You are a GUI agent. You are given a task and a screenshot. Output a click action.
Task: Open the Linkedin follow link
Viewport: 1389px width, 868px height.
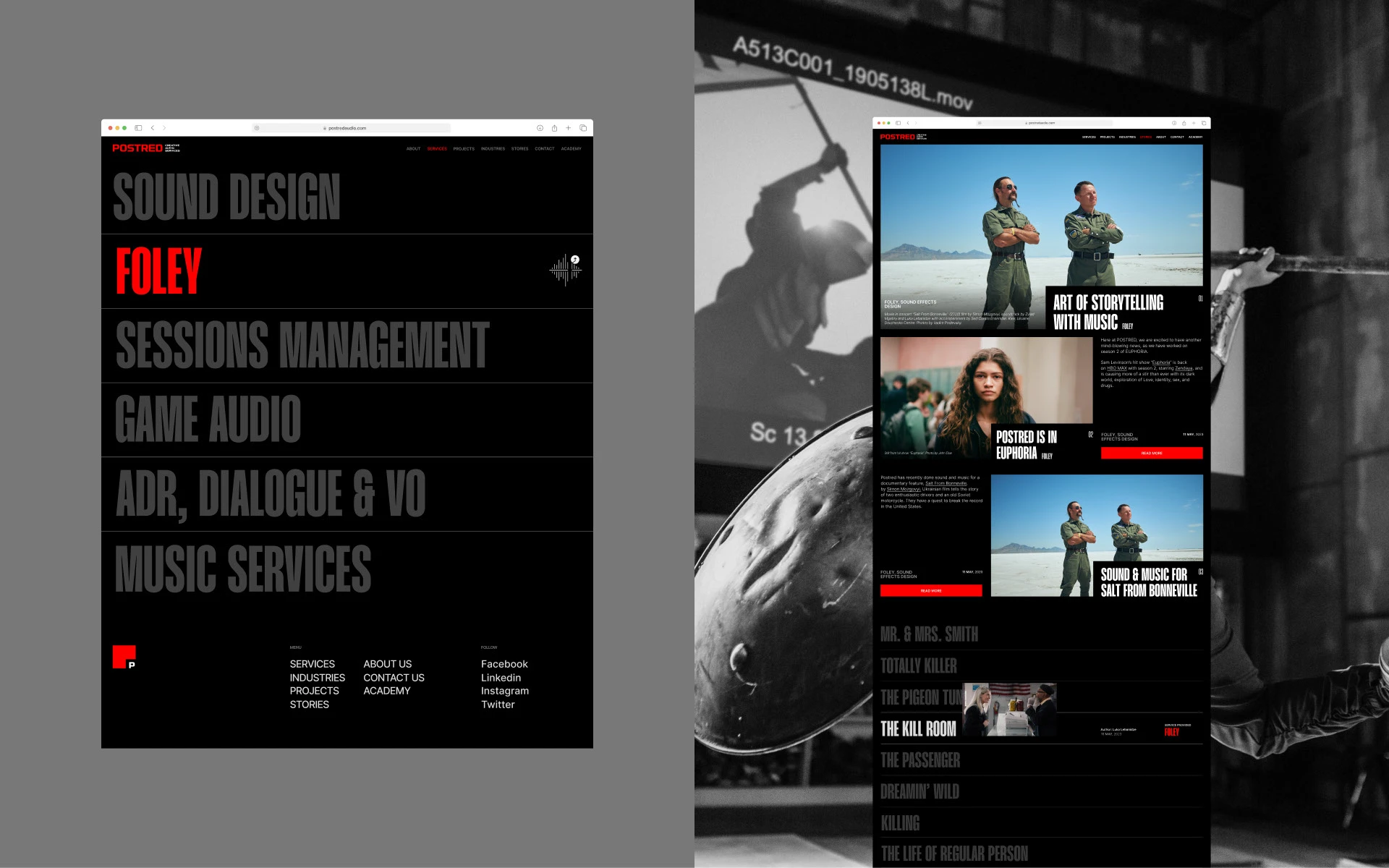click(x=501, y=678)
